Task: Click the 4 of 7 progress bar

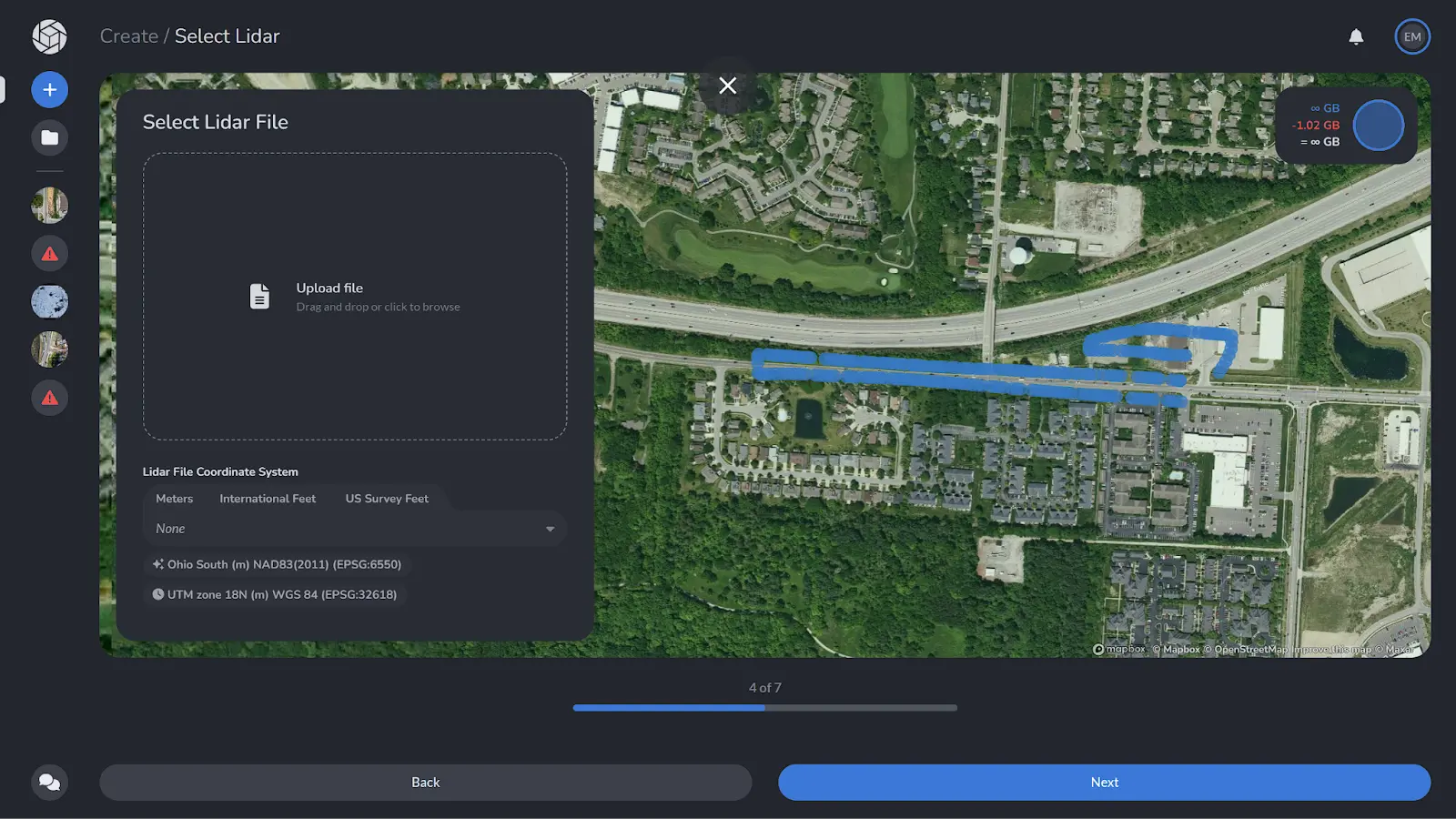Action: (764, 707)
